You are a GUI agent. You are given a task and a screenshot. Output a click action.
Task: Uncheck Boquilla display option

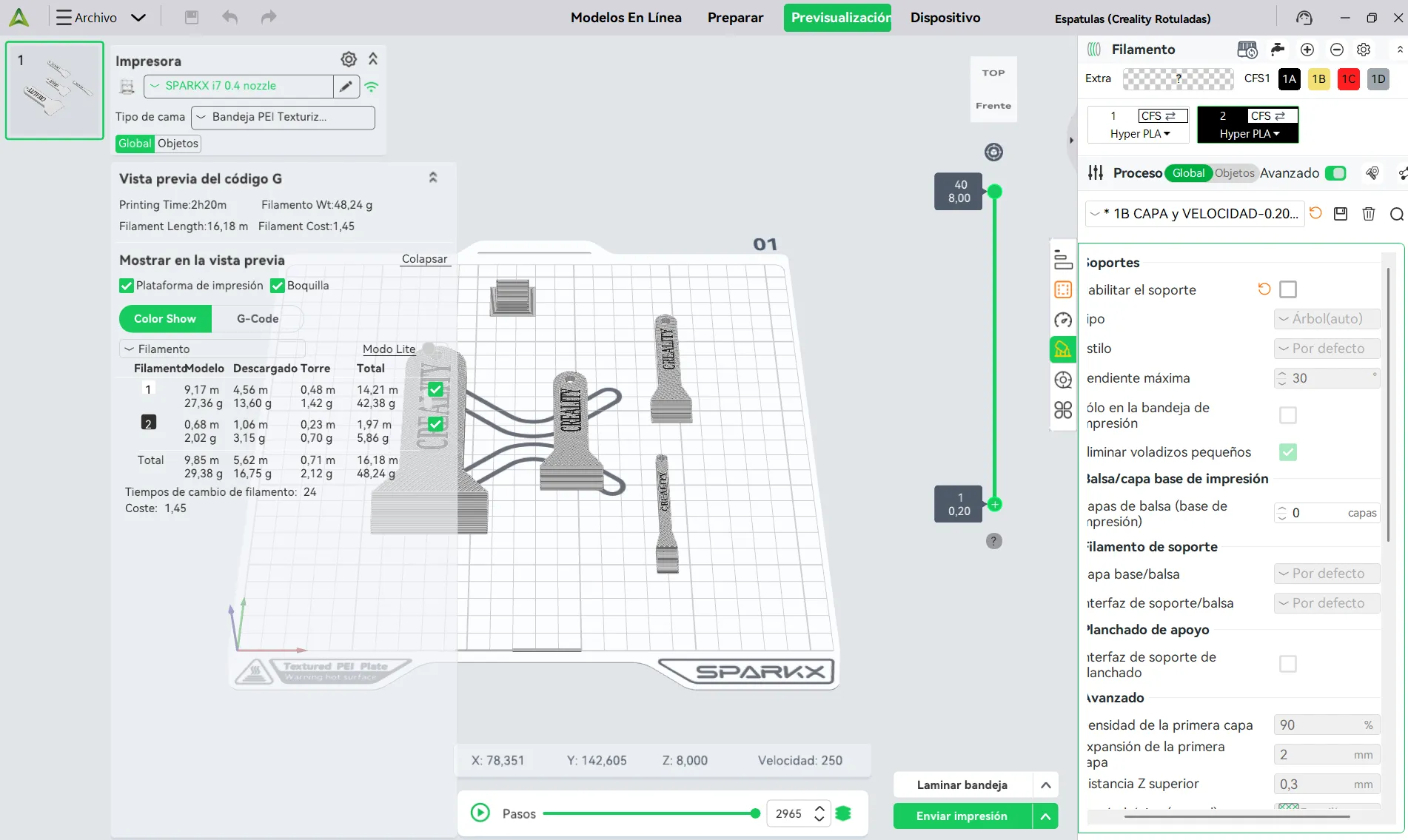pos(278,286)
